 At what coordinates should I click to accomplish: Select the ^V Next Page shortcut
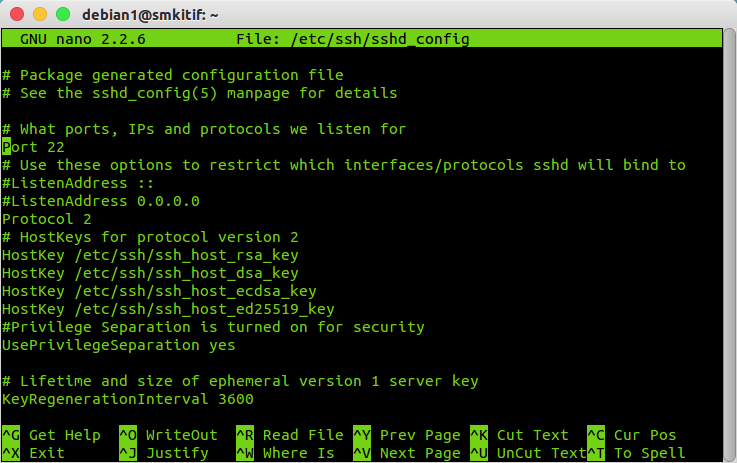[407, 453]
